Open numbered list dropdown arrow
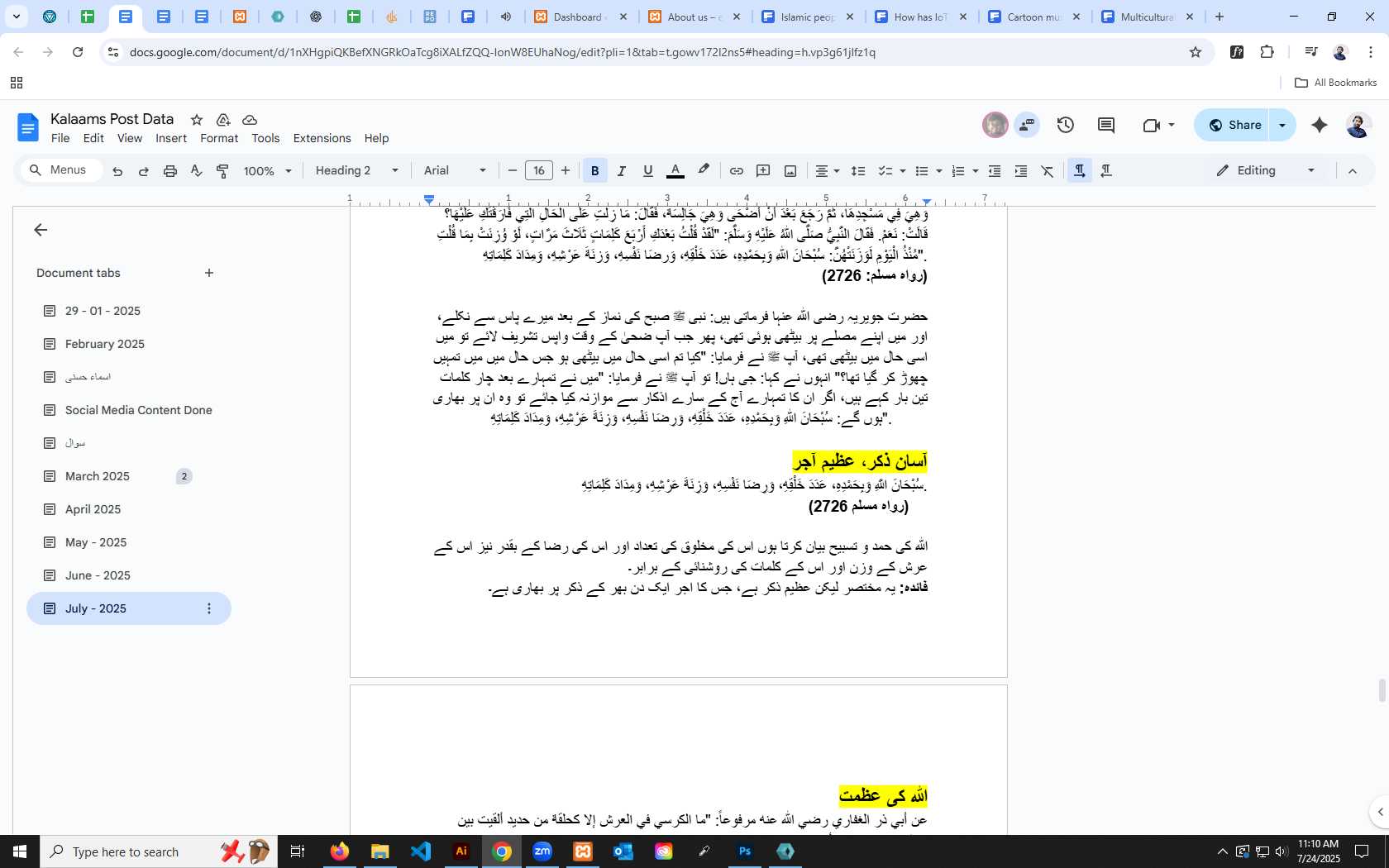 tap(976, 171)
